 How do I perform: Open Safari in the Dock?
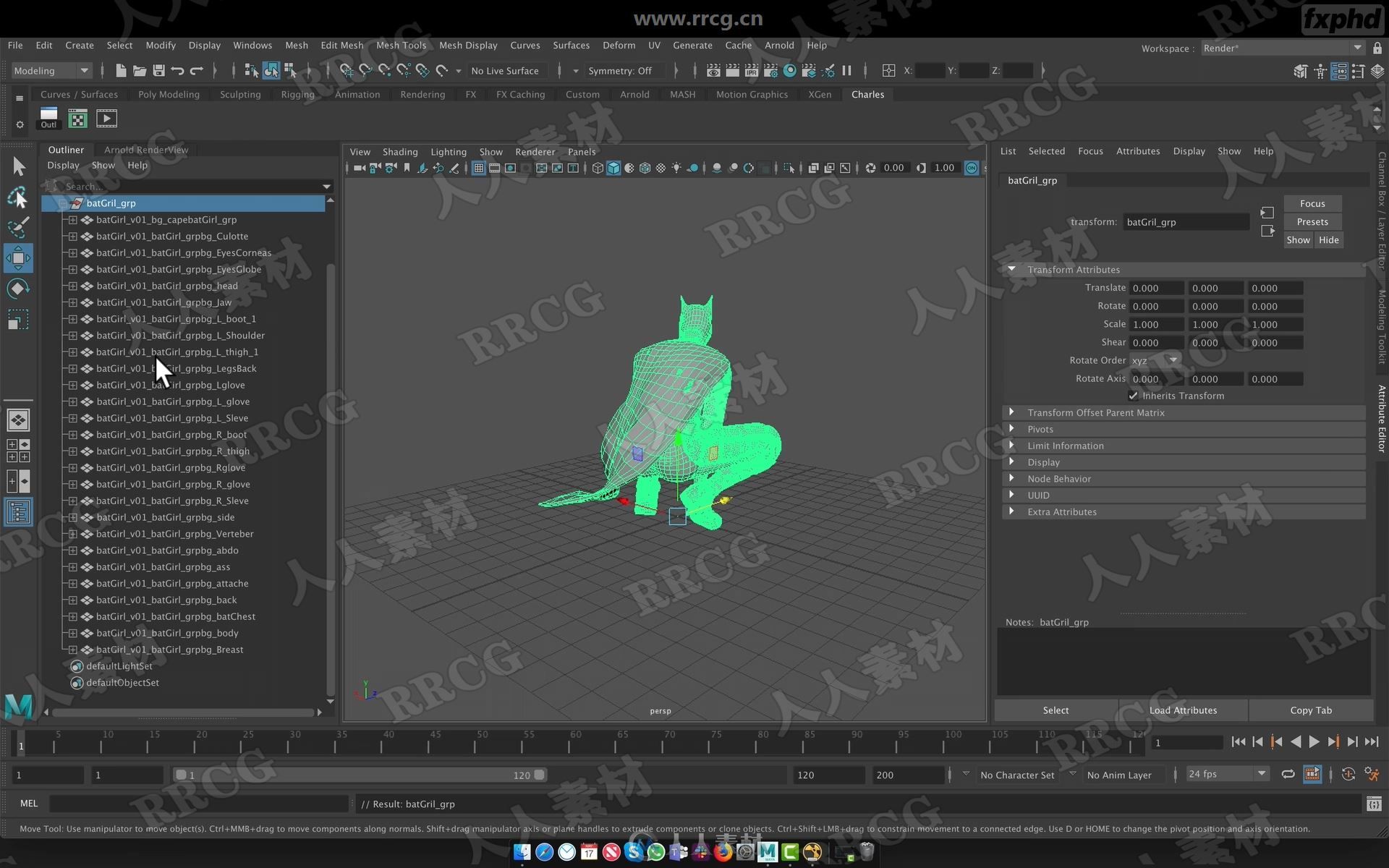(544, 852)
